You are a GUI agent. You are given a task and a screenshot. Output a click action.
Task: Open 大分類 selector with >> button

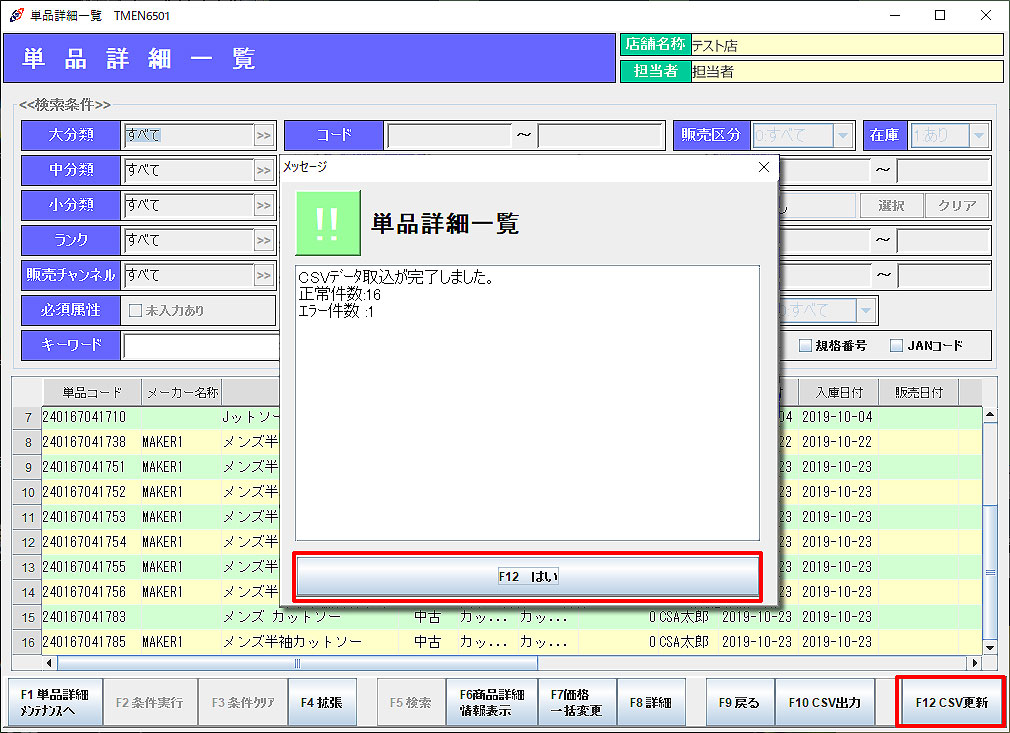click(264, 136)
